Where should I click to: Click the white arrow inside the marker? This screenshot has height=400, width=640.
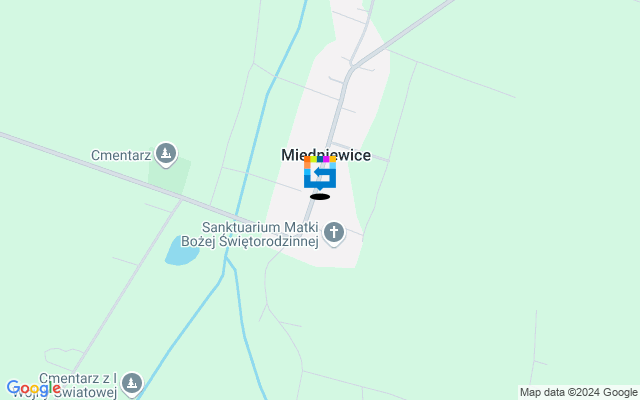[x=322, y=173]
